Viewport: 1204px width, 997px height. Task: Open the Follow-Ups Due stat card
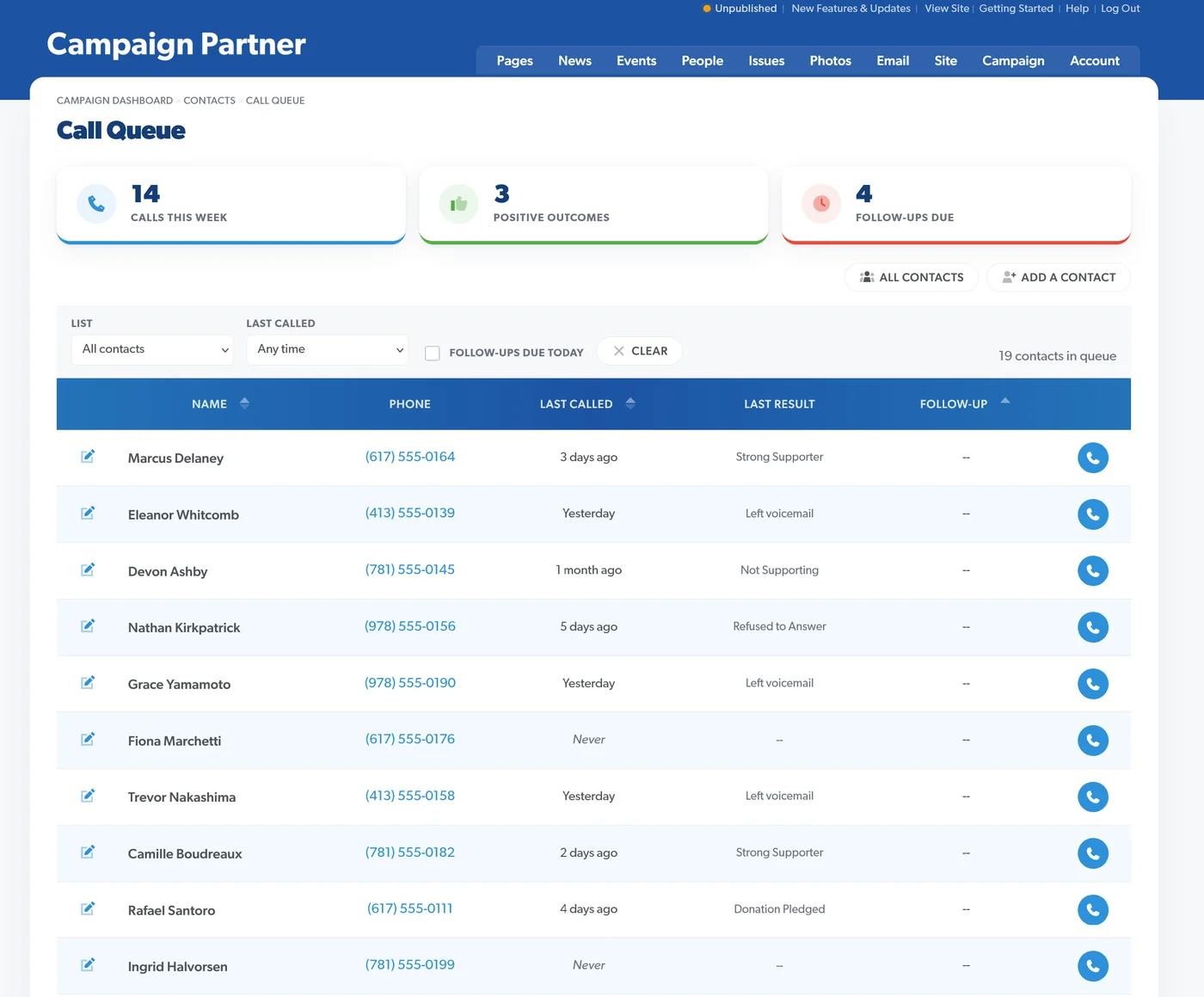click(x=955, y=205)
